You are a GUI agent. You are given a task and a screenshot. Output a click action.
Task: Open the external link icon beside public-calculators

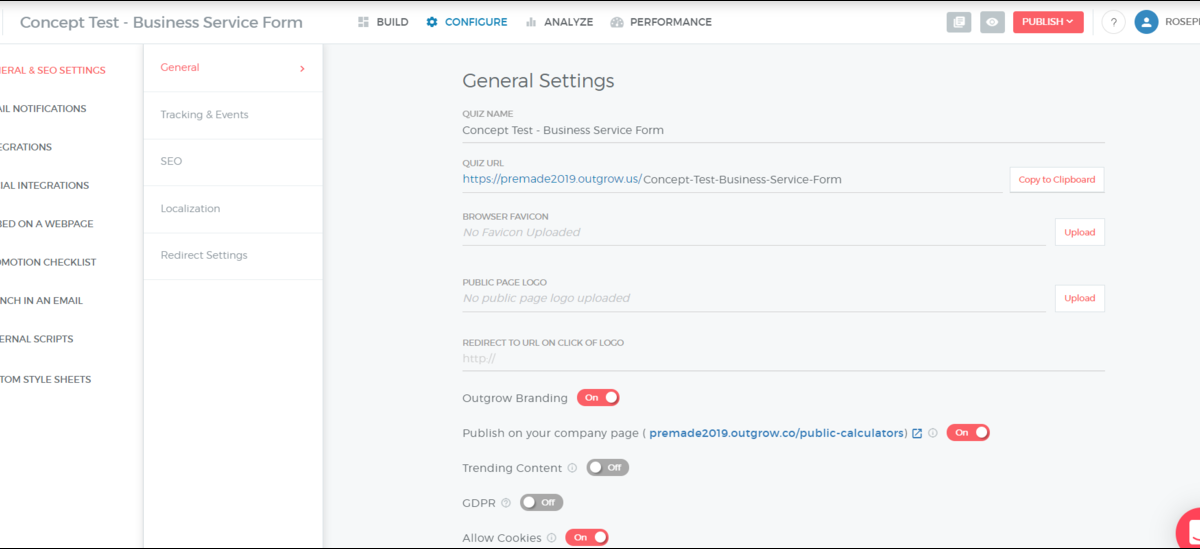(917, 433)
